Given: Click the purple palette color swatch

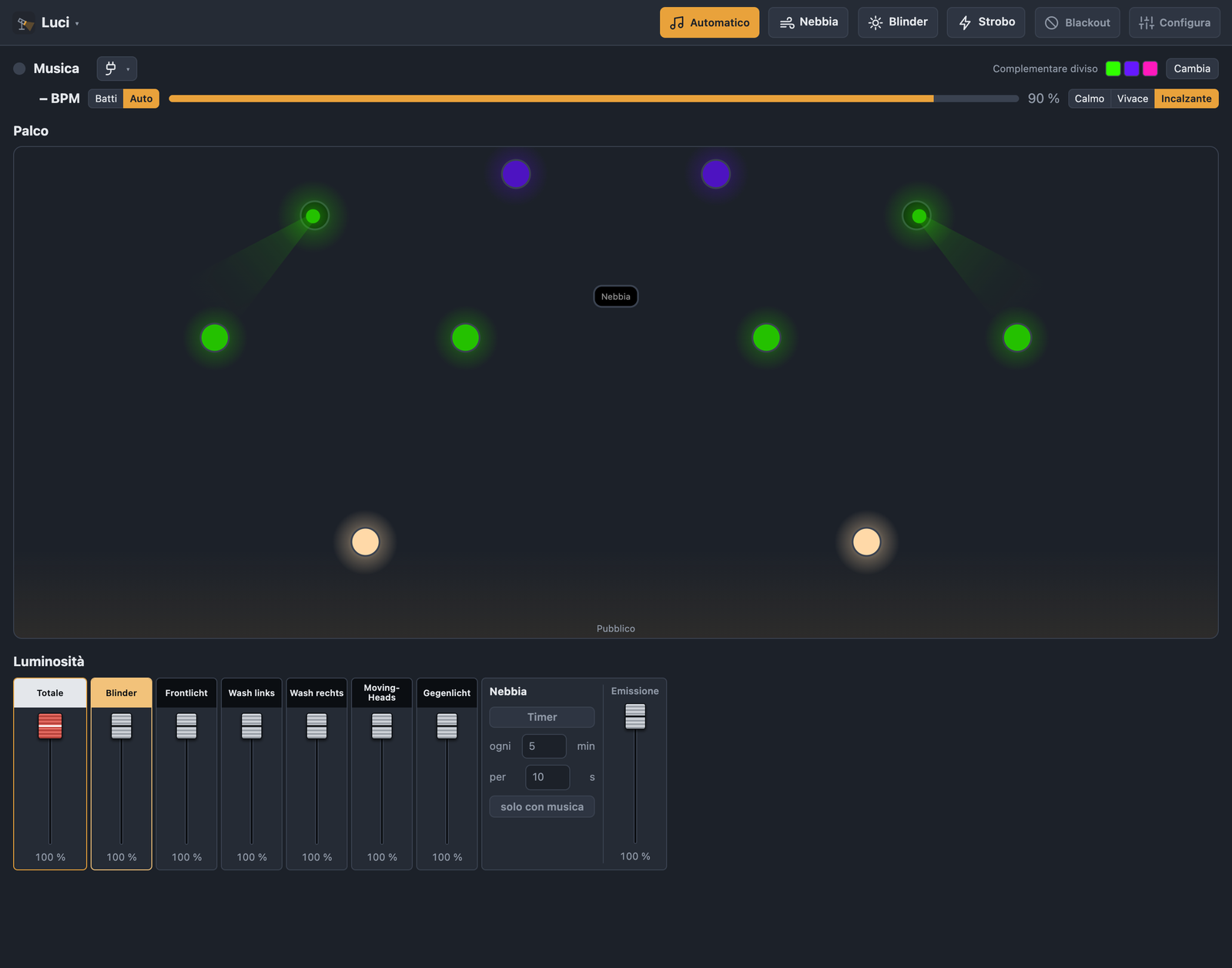Looking at the screenshot, I should 1131,69.
